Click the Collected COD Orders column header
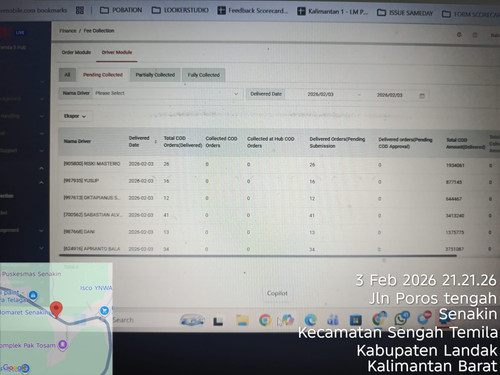 click(x=221, y=142)
